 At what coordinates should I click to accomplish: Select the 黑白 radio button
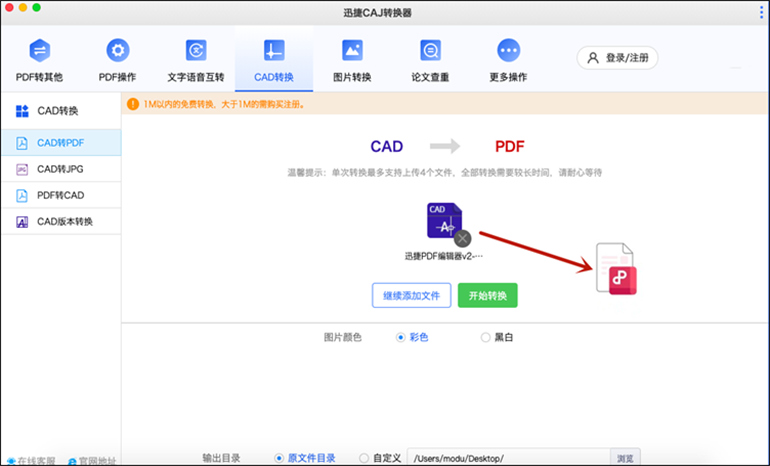(485, 337)
